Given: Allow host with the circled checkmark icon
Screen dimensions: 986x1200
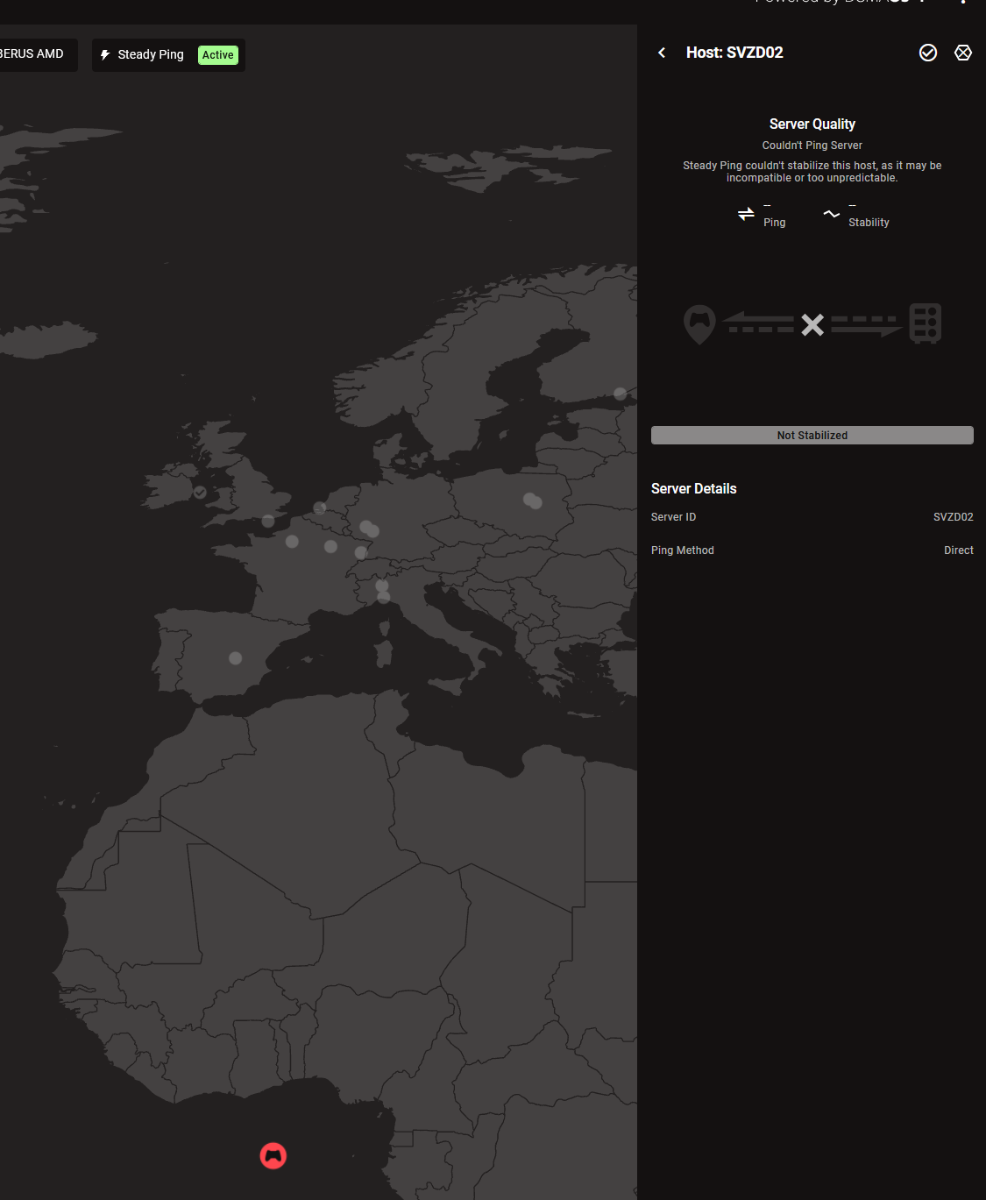Looking at the screenshot, I should (928, 53).
